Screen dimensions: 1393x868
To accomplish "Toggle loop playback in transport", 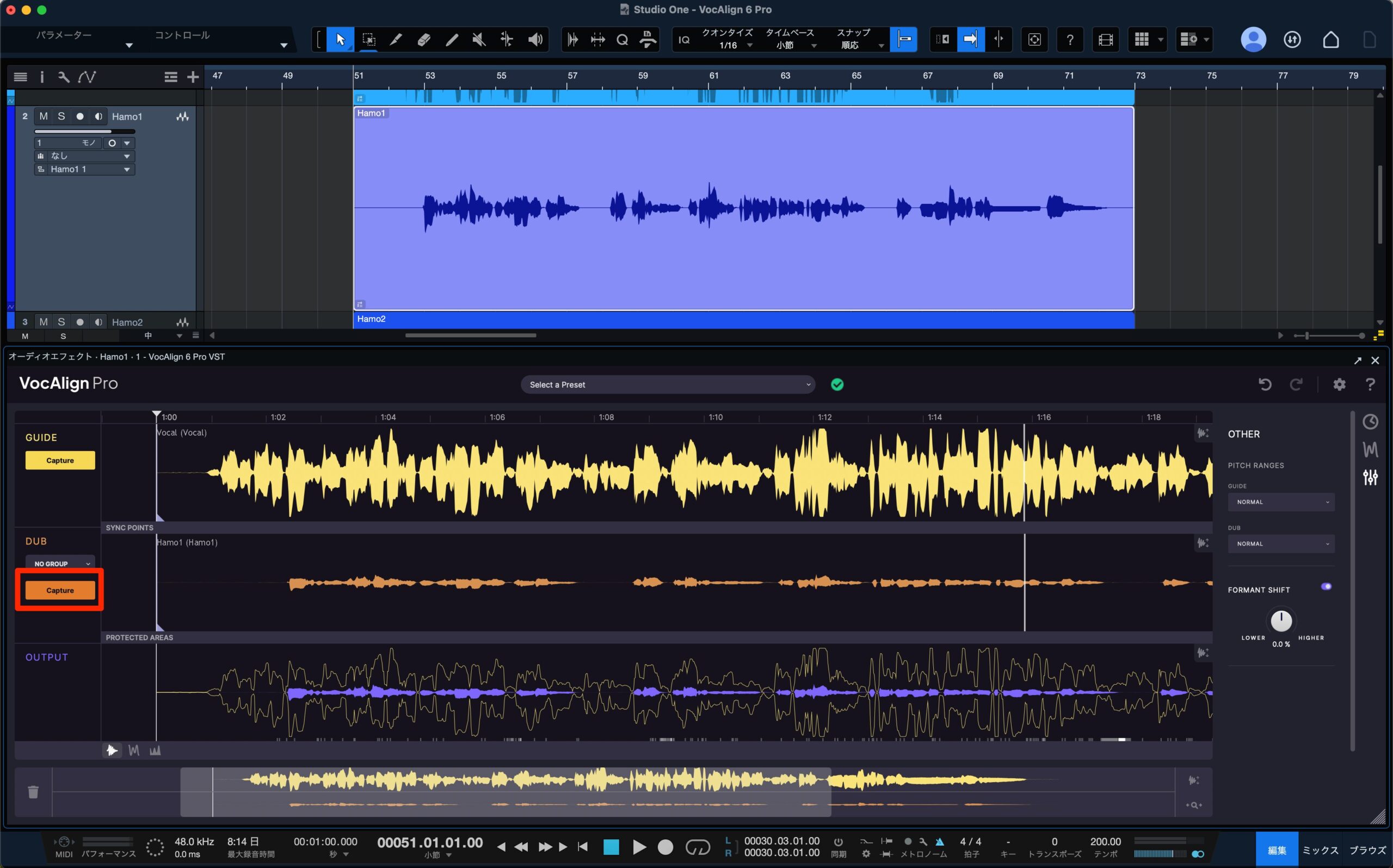I will [x=698, y=847].
